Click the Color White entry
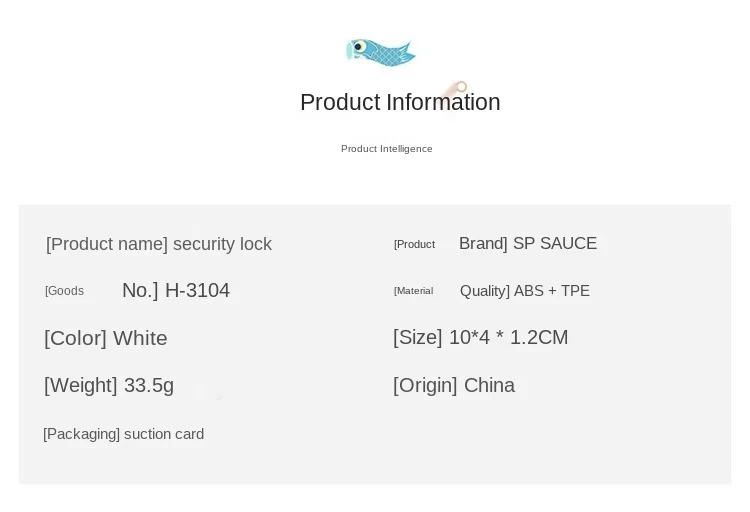 (106, 338)
